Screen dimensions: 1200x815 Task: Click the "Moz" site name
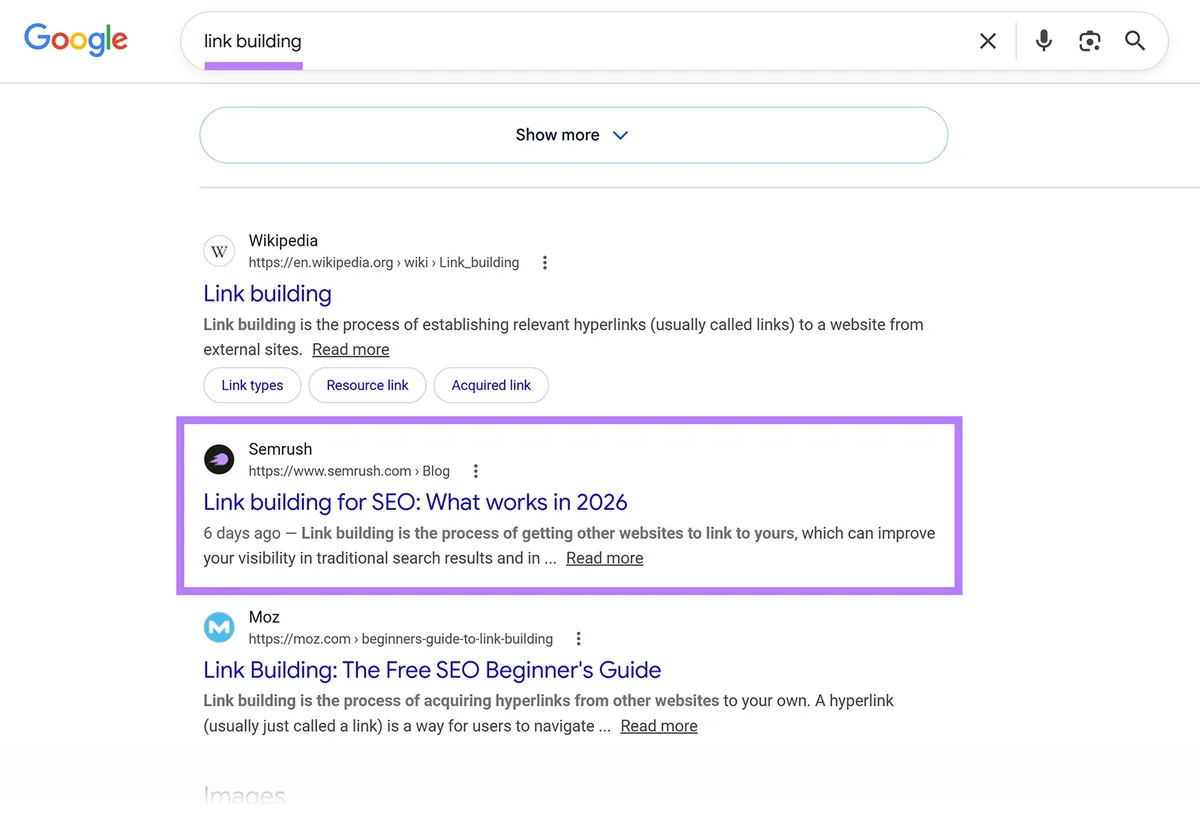(264, 617)
